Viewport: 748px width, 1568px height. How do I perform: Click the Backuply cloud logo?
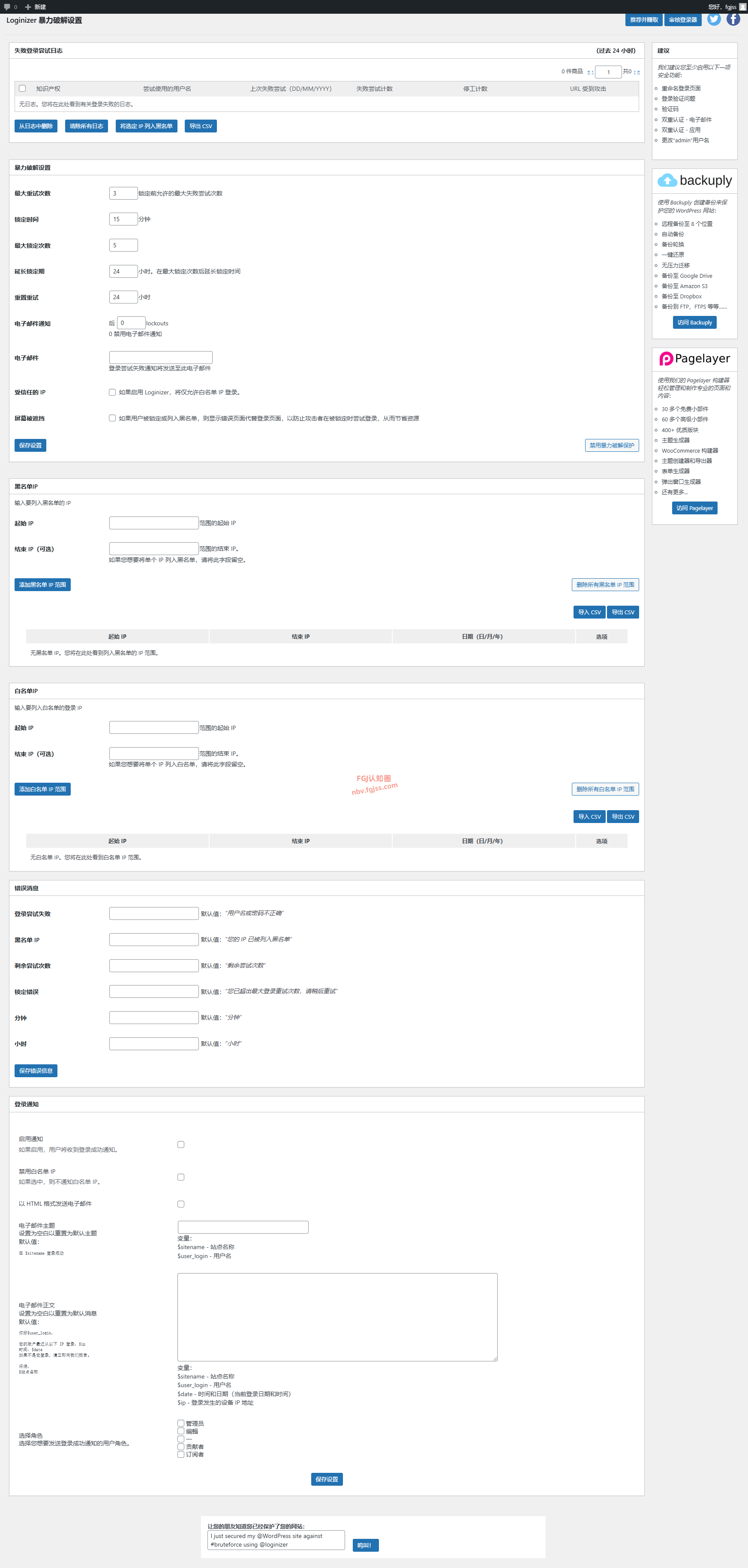(667, 181)
